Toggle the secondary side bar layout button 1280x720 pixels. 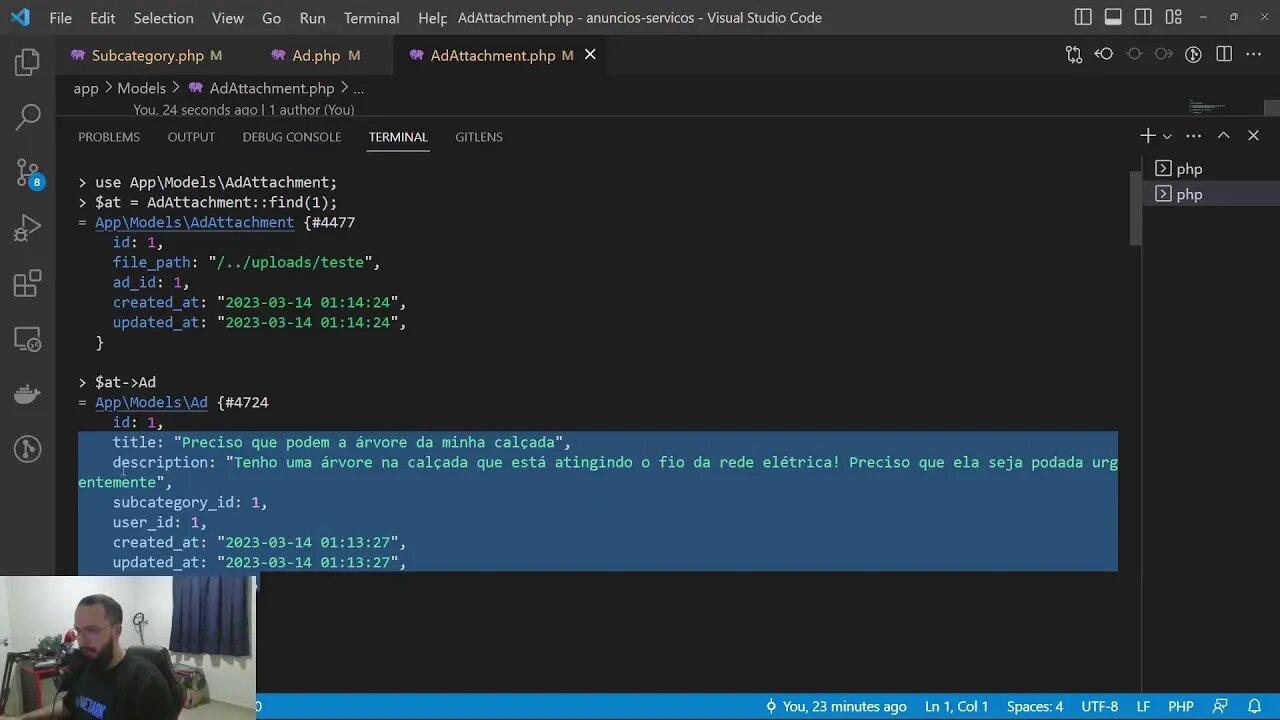[1143, 17]
